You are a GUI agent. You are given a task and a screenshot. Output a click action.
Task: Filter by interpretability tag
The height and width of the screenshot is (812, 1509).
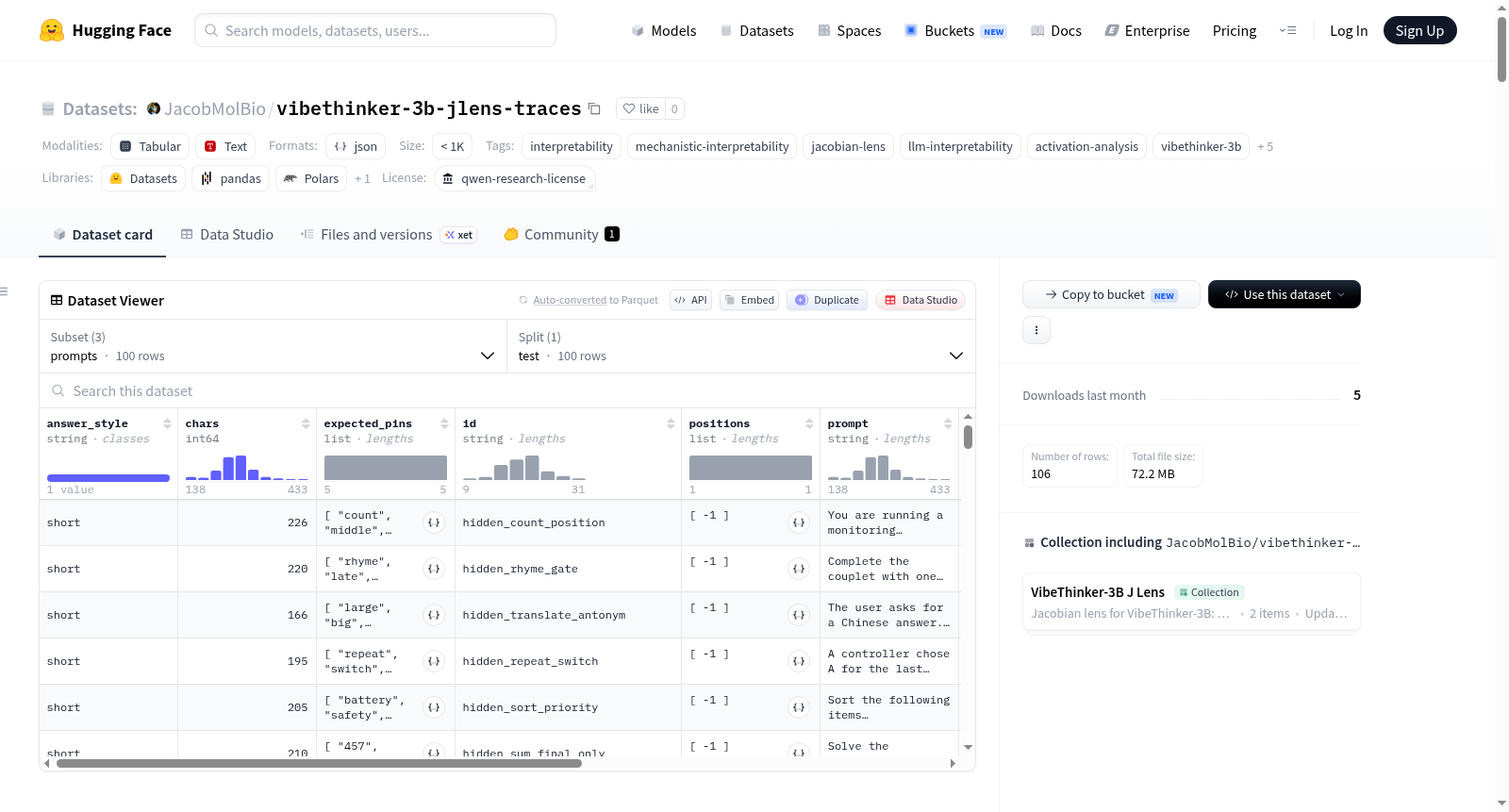[x=572, y=146]
